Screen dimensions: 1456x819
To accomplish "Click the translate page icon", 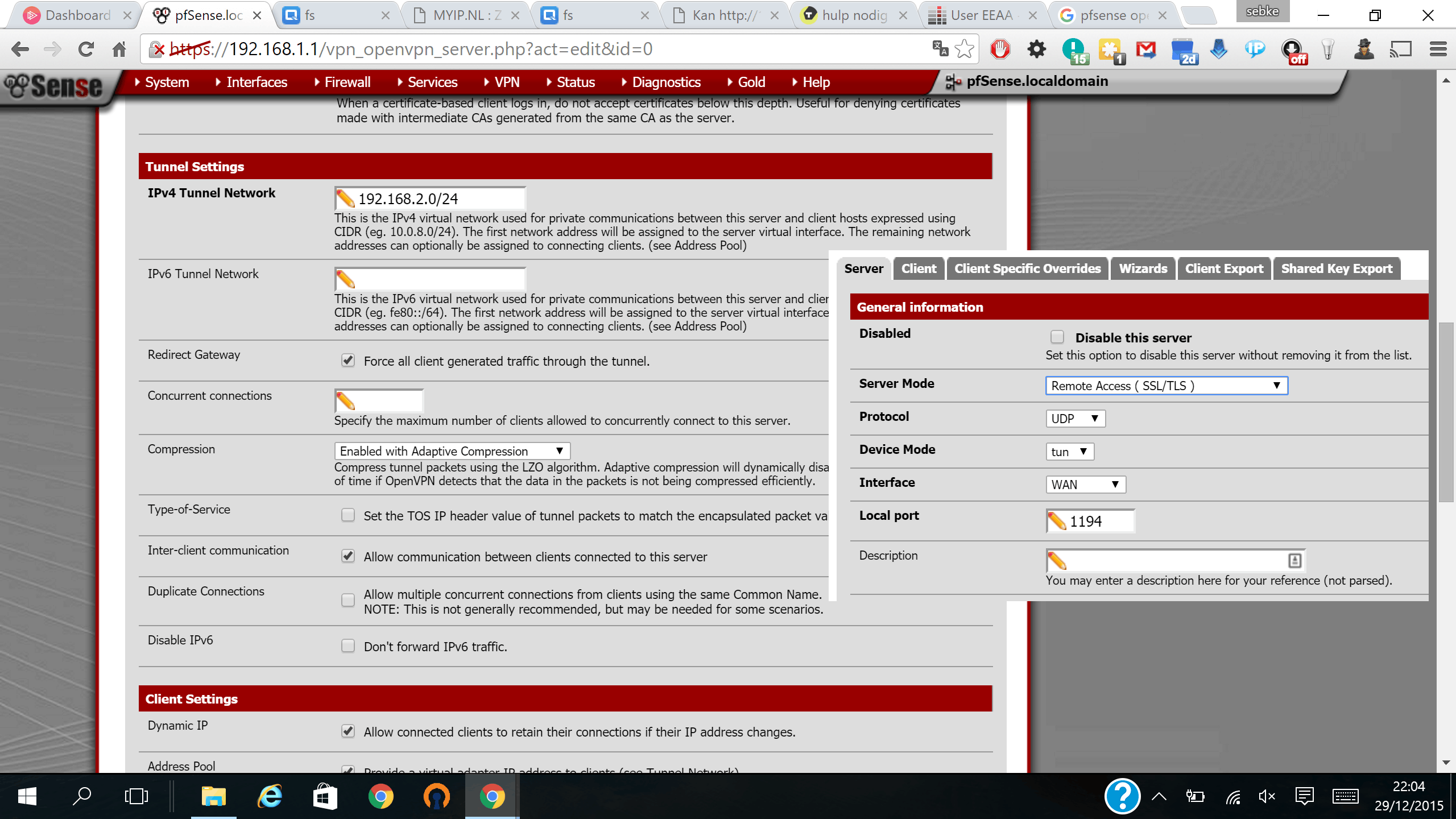I will (940, 49).
